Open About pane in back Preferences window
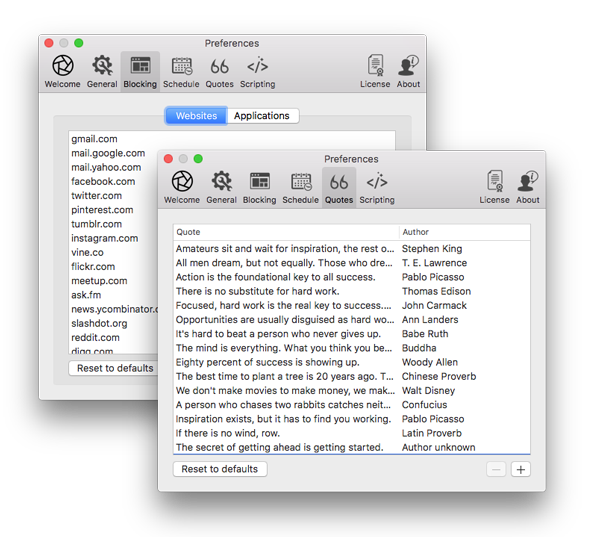The height and width of the screenshot is (537, 600). coord(408,72)
